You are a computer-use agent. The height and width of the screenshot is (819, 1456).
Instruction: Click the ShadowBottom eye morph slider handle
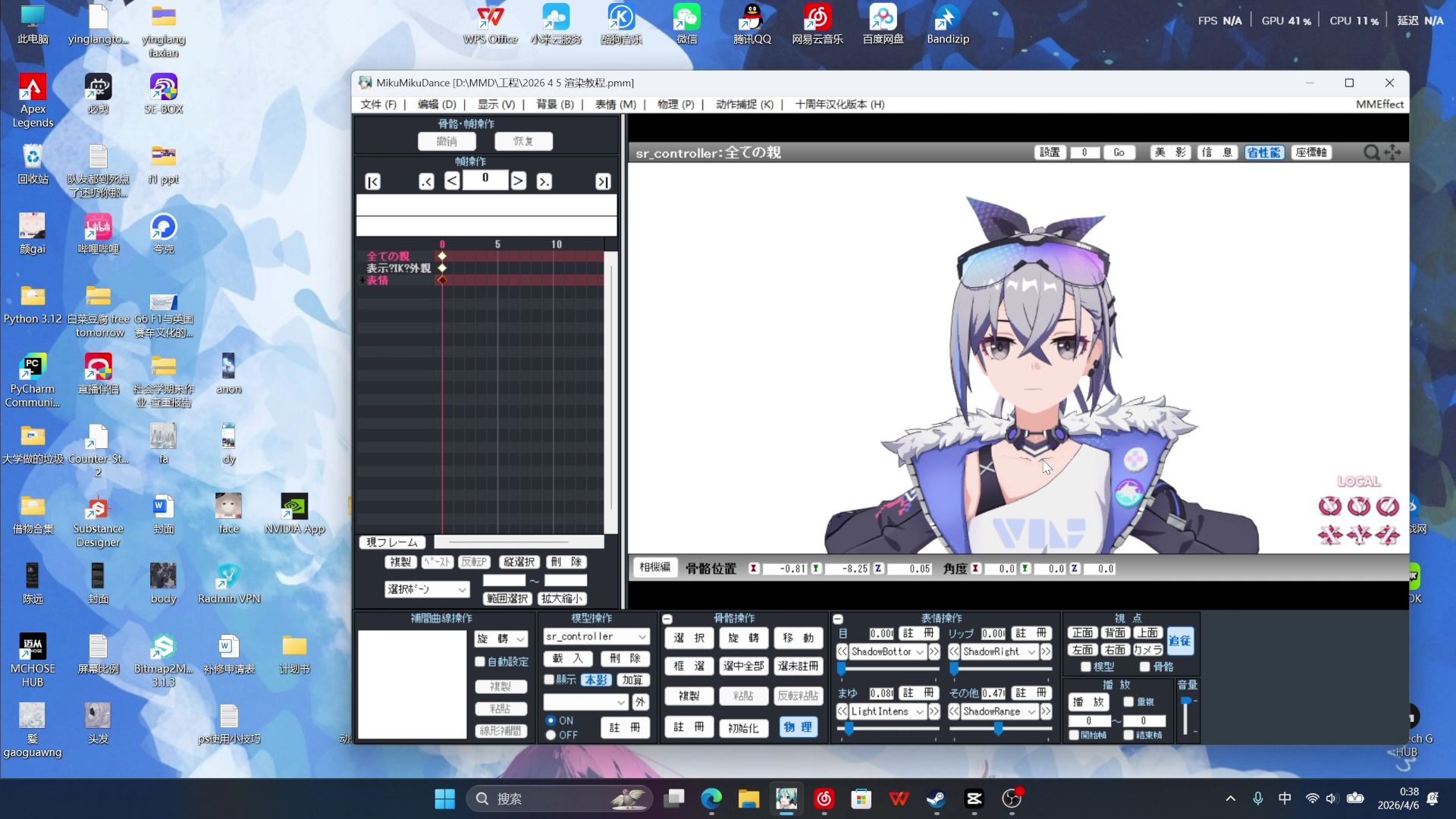tap(841, 668)
